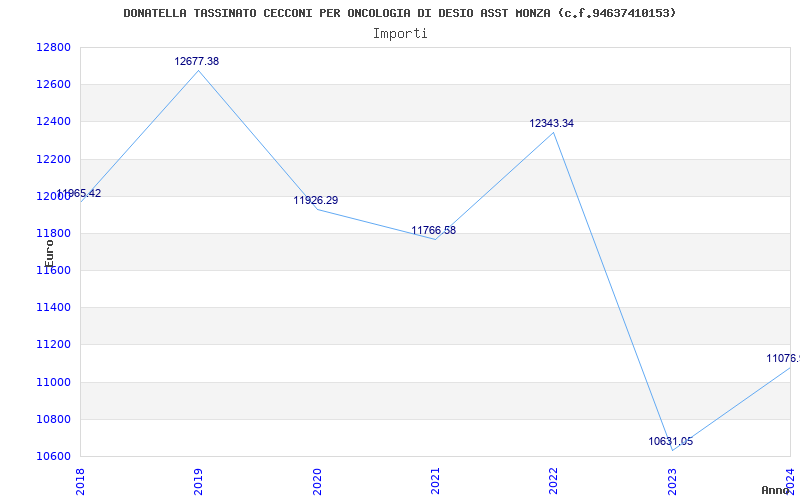
Task: Click the 2022 x-axis label
Action: [x=554, y=482]
